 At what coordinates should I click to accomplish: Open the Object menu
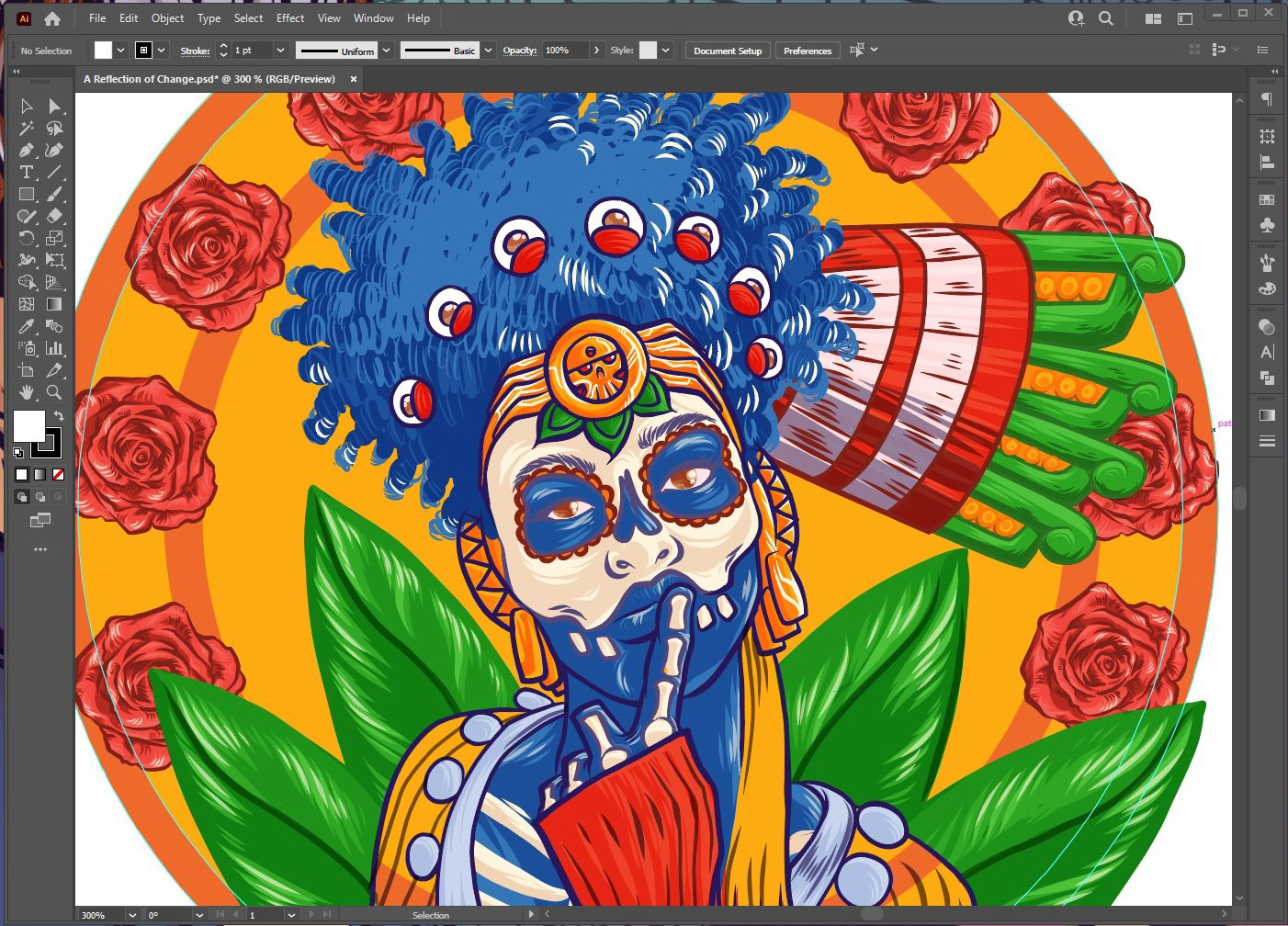click(167, 17)
